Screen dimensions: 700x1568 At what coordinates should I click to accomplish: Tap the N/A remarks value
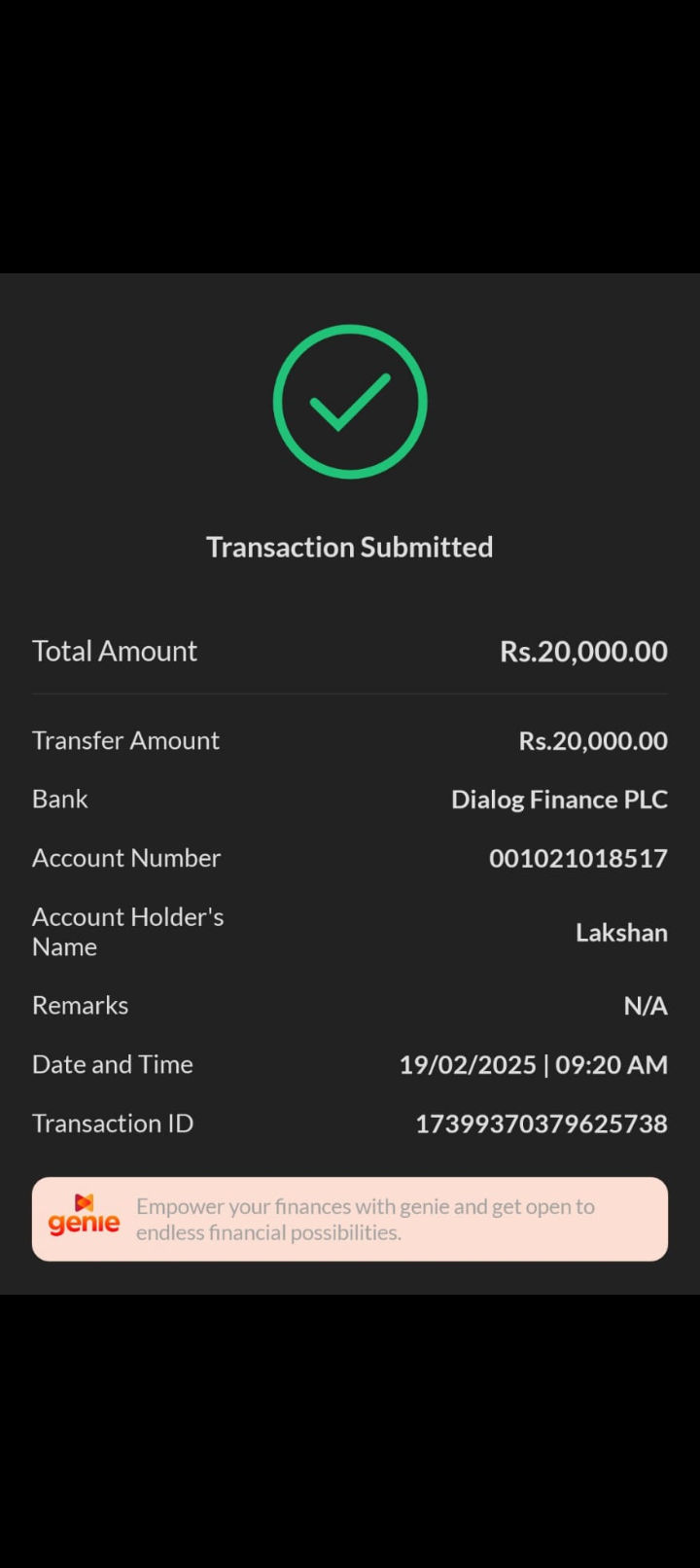646,1005
